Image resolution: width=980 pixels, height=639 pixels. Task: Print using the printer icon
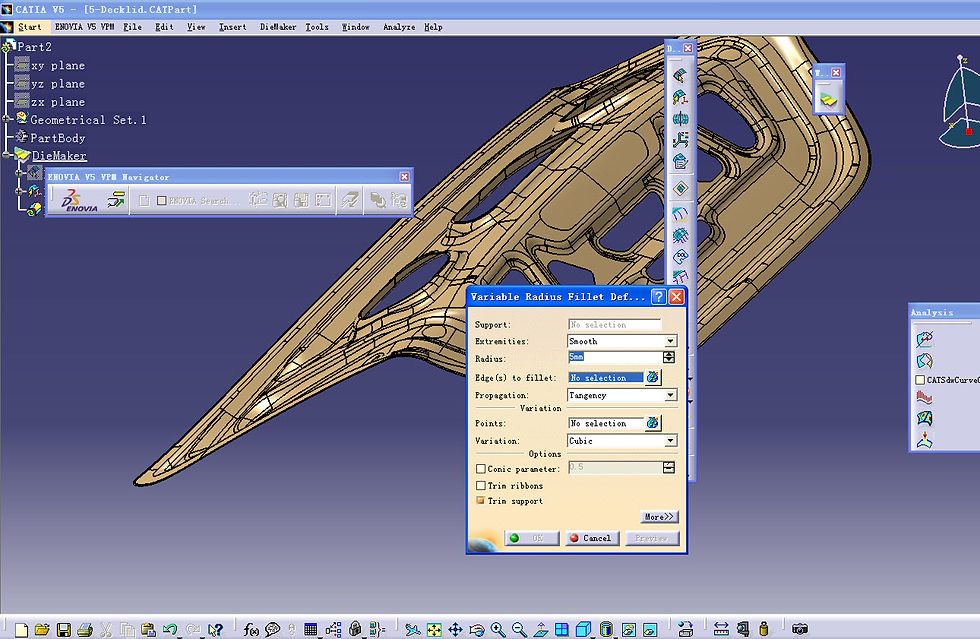(x=85, y=629)
